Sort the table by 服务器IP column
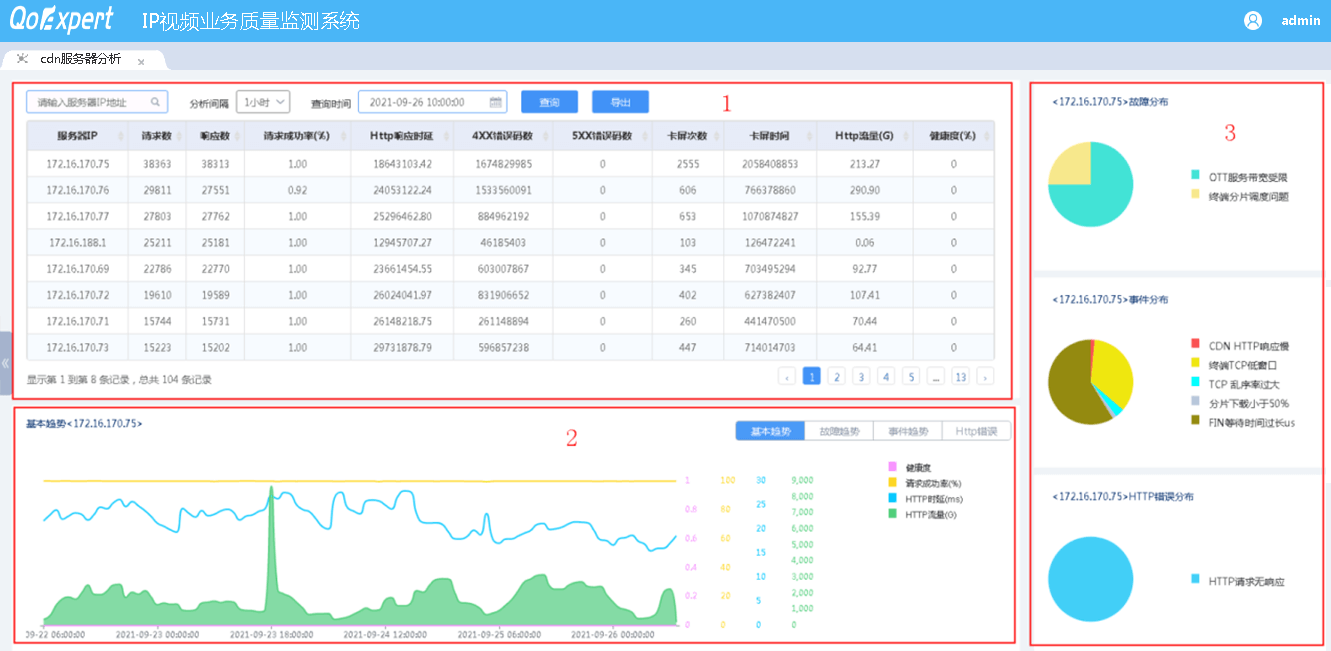The image size is (1331, 651). [76, 136]
